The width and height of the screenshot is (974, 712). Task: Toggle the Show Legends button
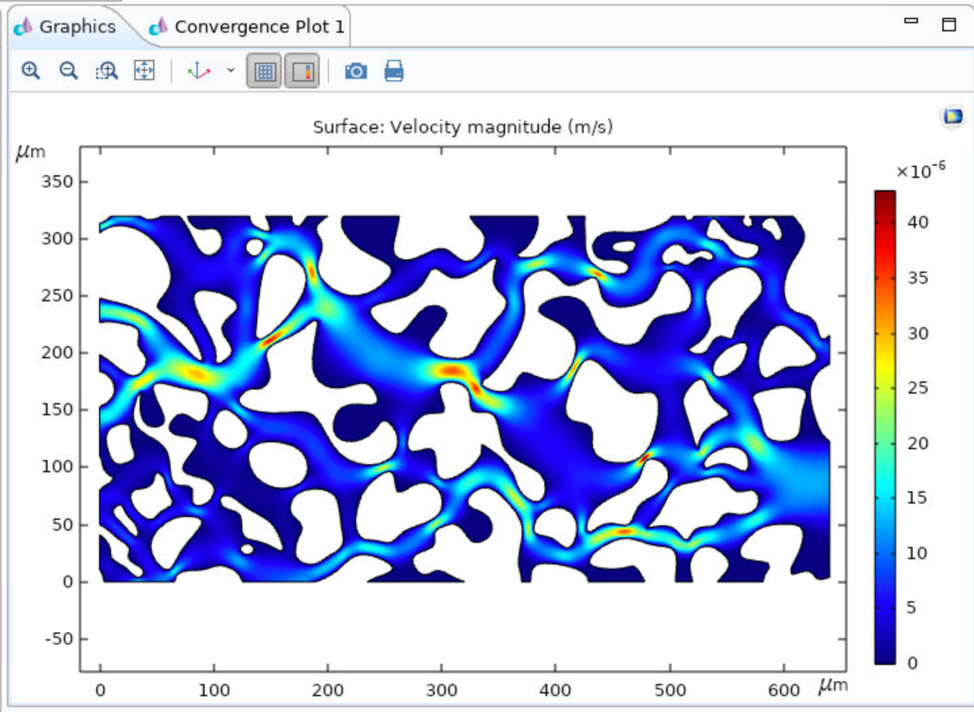(x=301, y=71)
